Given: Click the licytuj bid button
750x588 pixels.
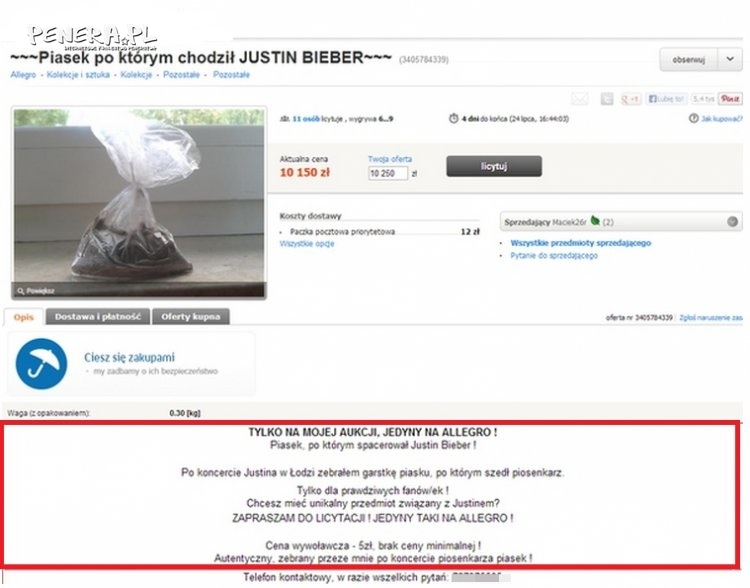Looking at the screenshot, I should point(494,166).
